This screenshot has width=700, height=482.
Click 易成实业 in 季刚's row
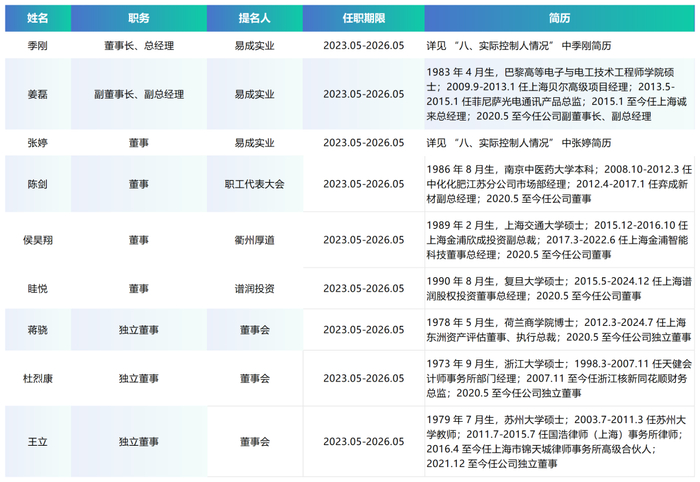click(254, 46)
